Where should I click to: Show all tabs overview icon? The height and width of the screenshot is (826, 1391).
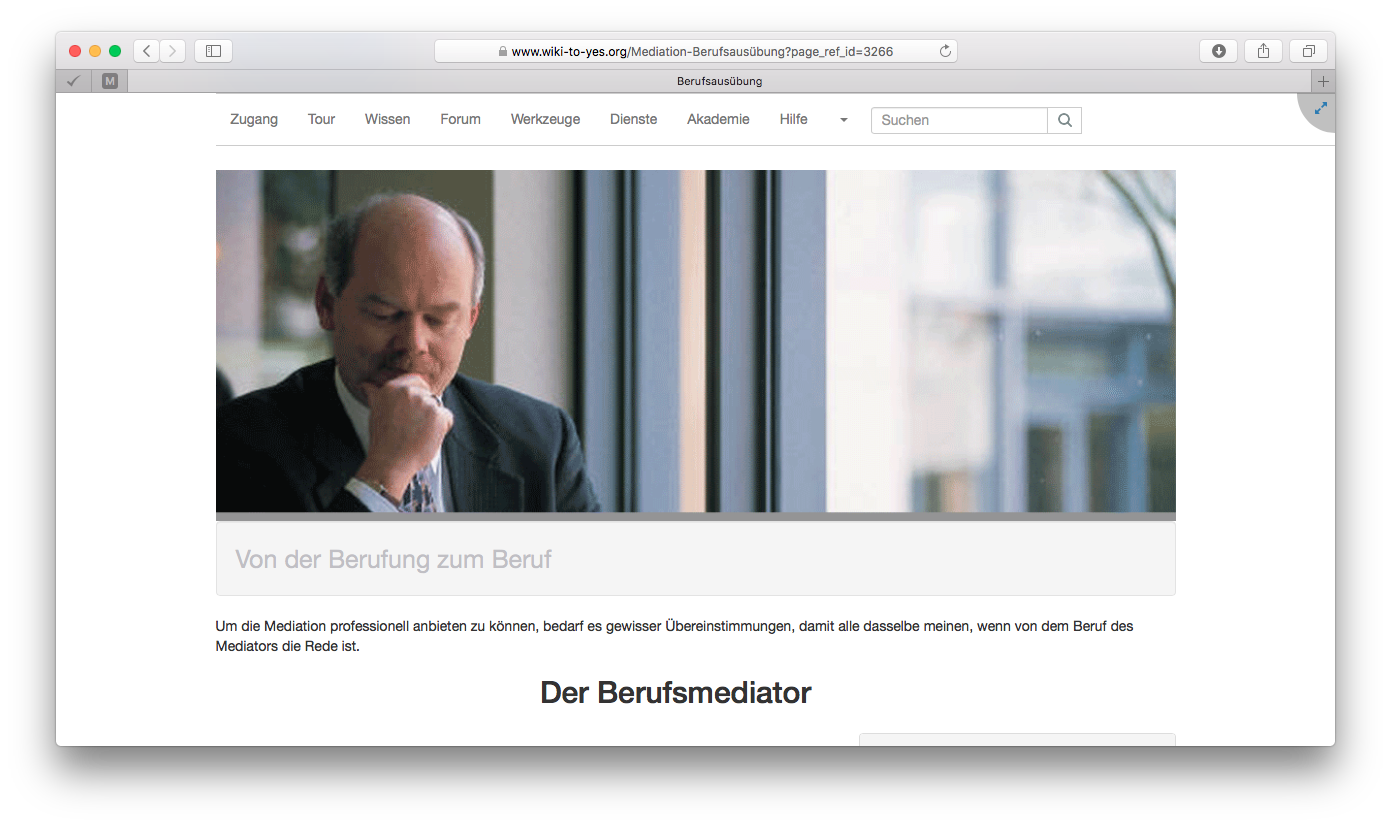pyautogui.click(x=1308, y=51)
